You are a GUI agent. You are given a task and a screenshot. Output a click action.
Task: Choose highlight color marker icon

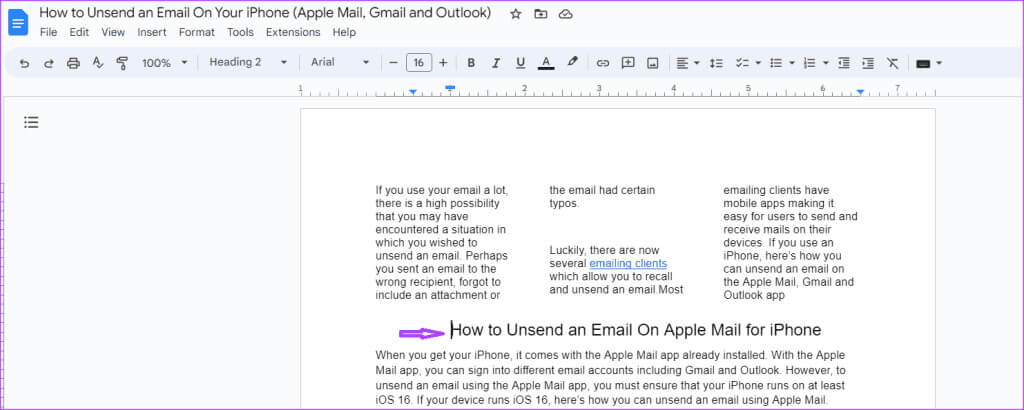pos(573,63)
